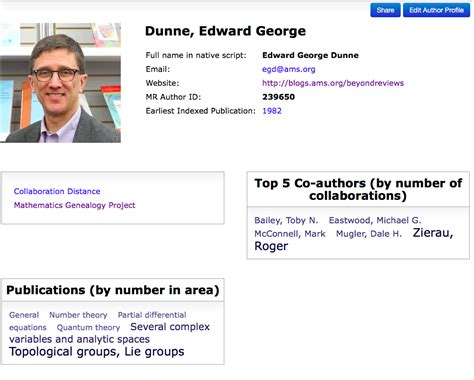474x380 pixels.
Task: Click the Website: field label
Action: click(x=162, y=83)
